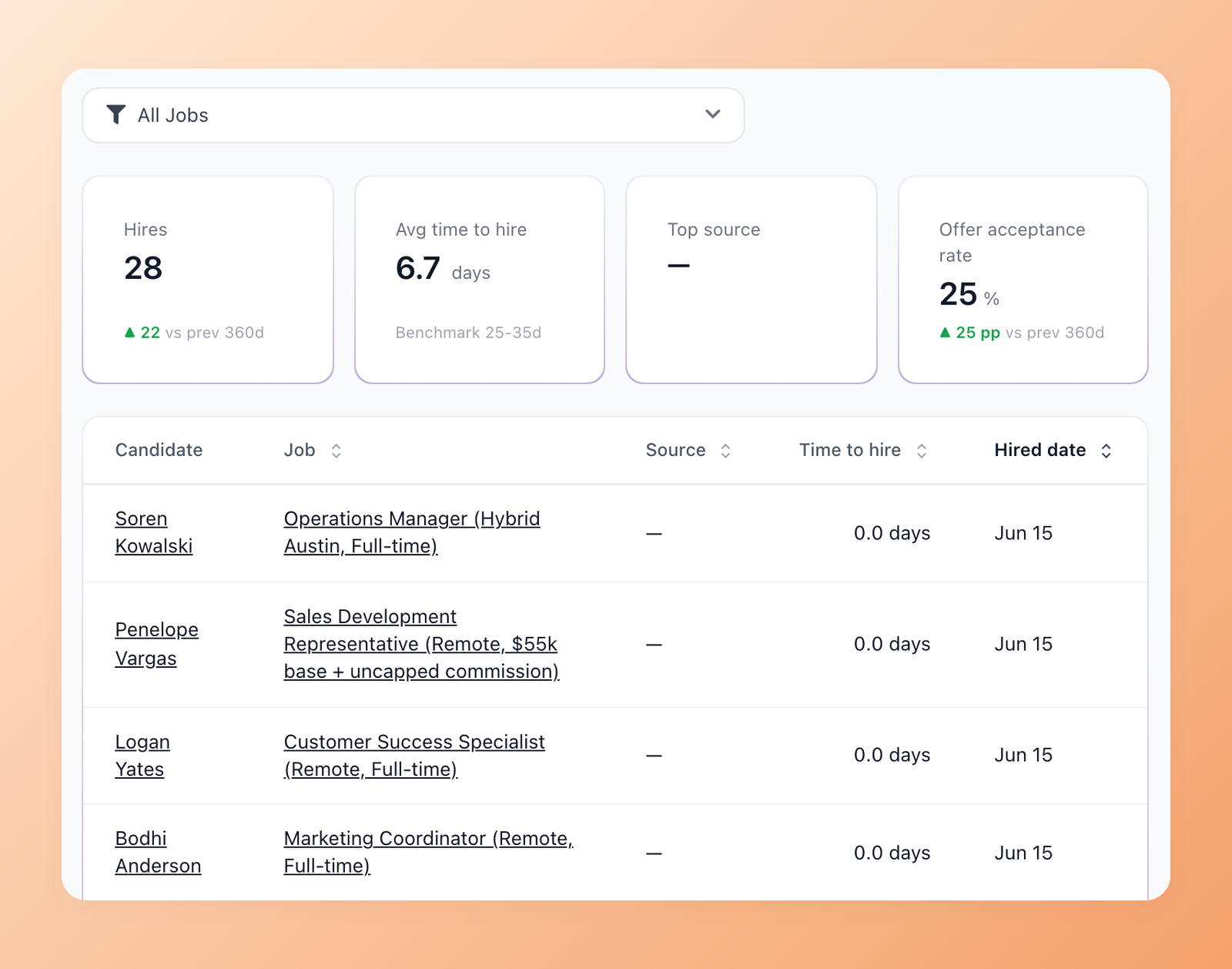Click the green up arrow beside 22
Viewport: 1232px width, 969px height.
click(x=129, y=333)
